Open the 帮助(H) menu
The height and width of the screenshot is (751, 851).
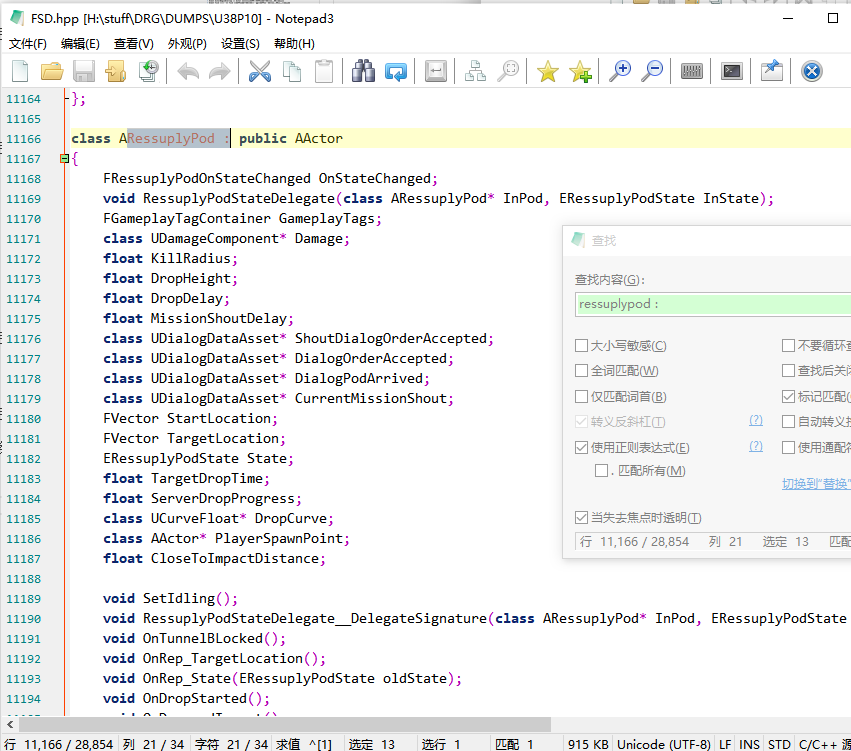294,44
